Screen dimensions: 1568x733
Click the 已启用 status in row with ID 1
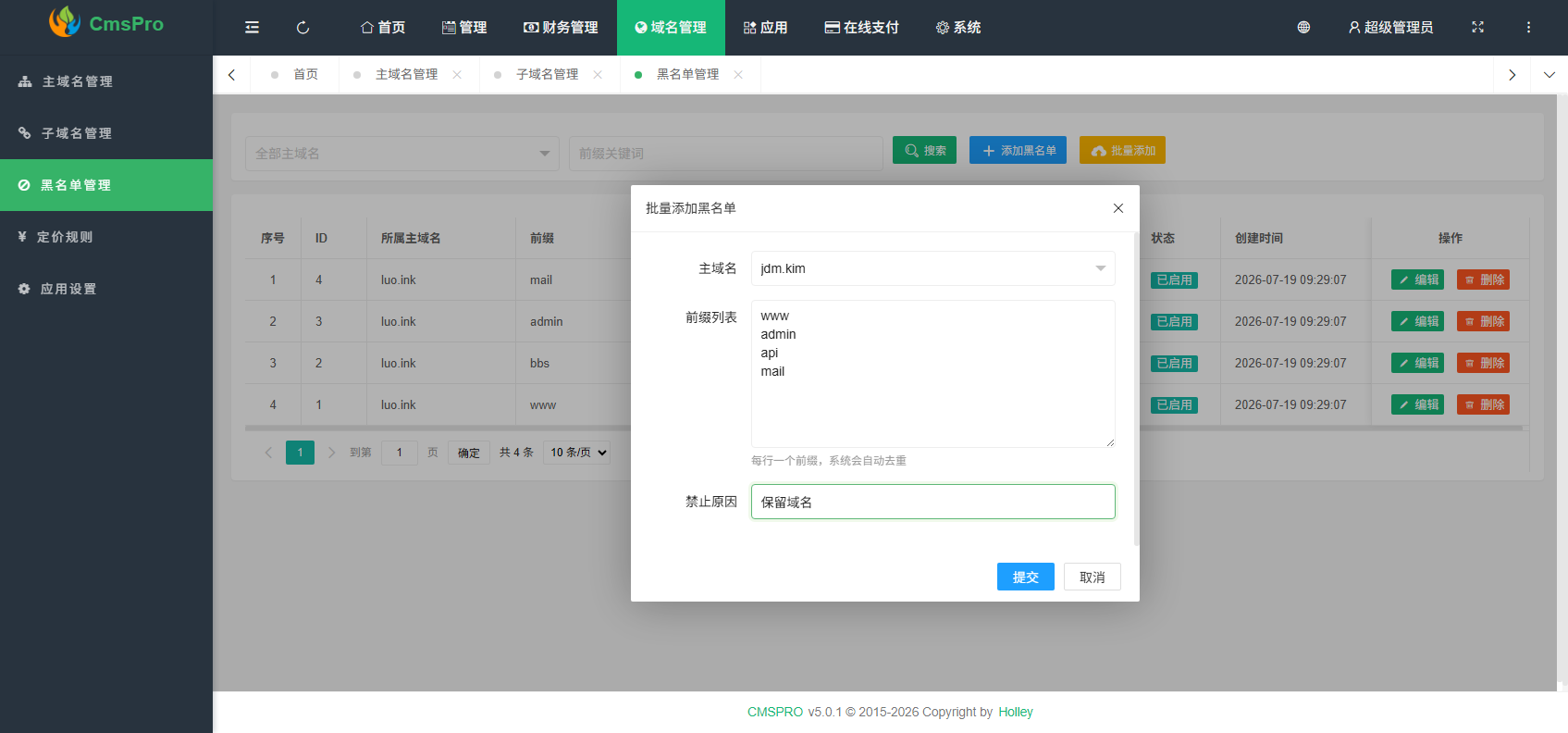pyautogui.click(x=1173, y=404)
